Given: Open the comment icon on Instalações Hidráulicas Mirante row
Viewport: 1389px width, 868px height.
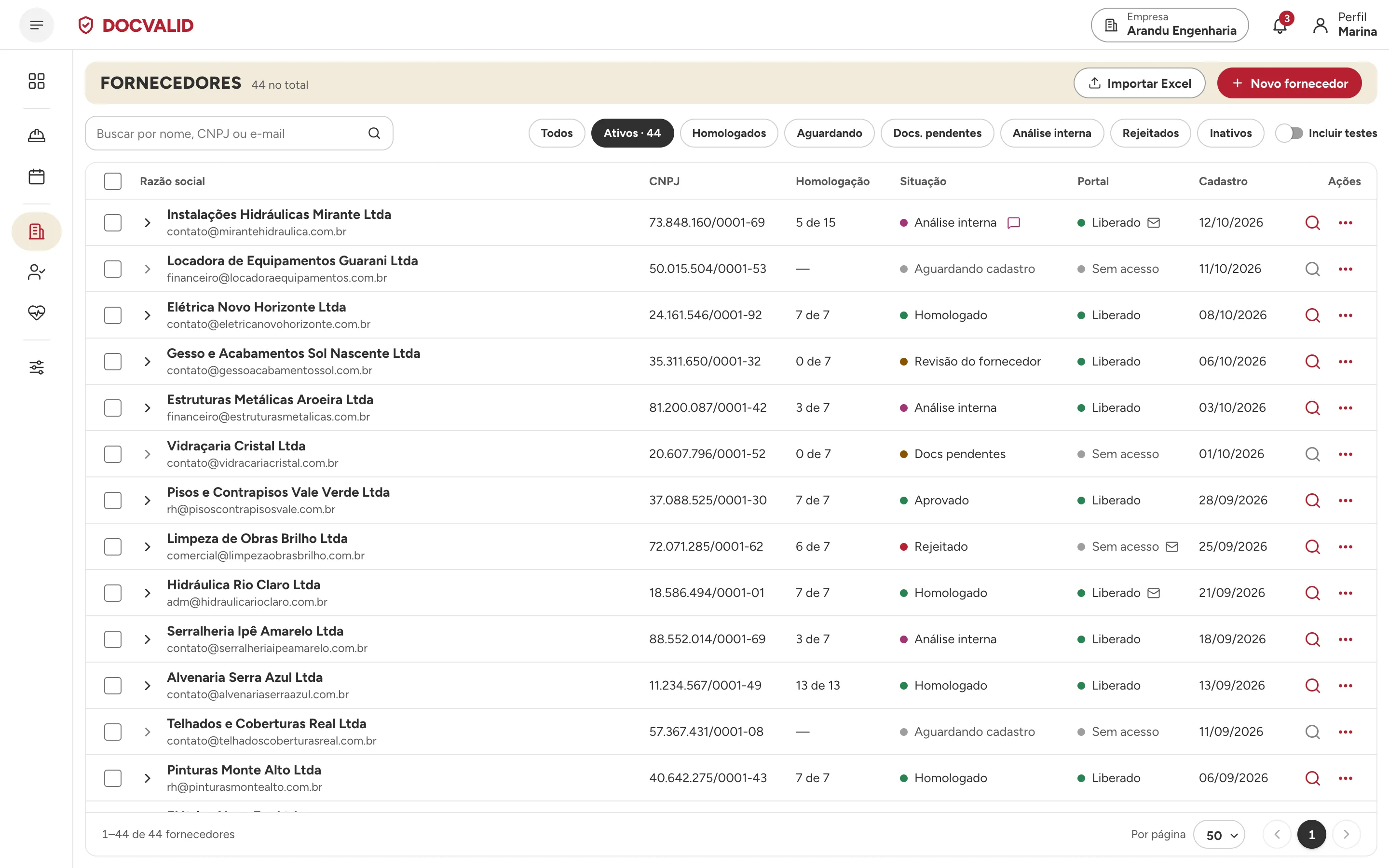Looking at the screenshot, I should pos(1014,223).
